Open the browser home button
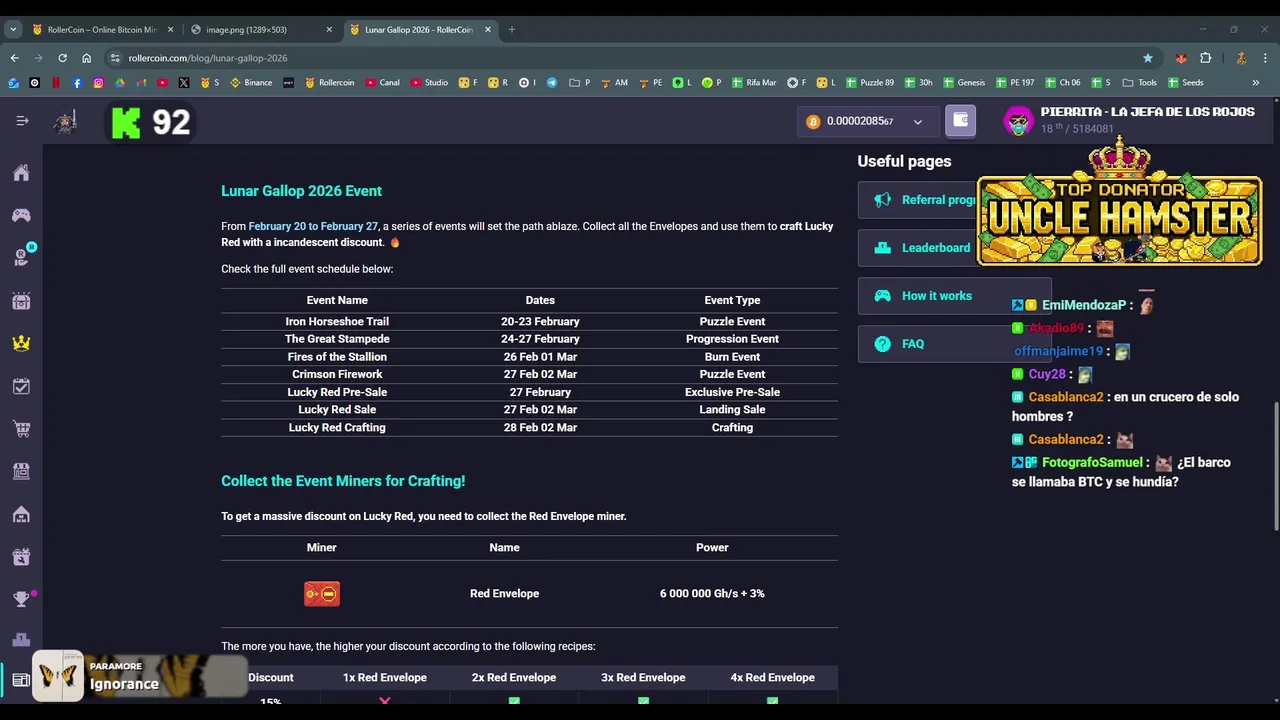Screen dimensions: 1280x720 (87, 58)
